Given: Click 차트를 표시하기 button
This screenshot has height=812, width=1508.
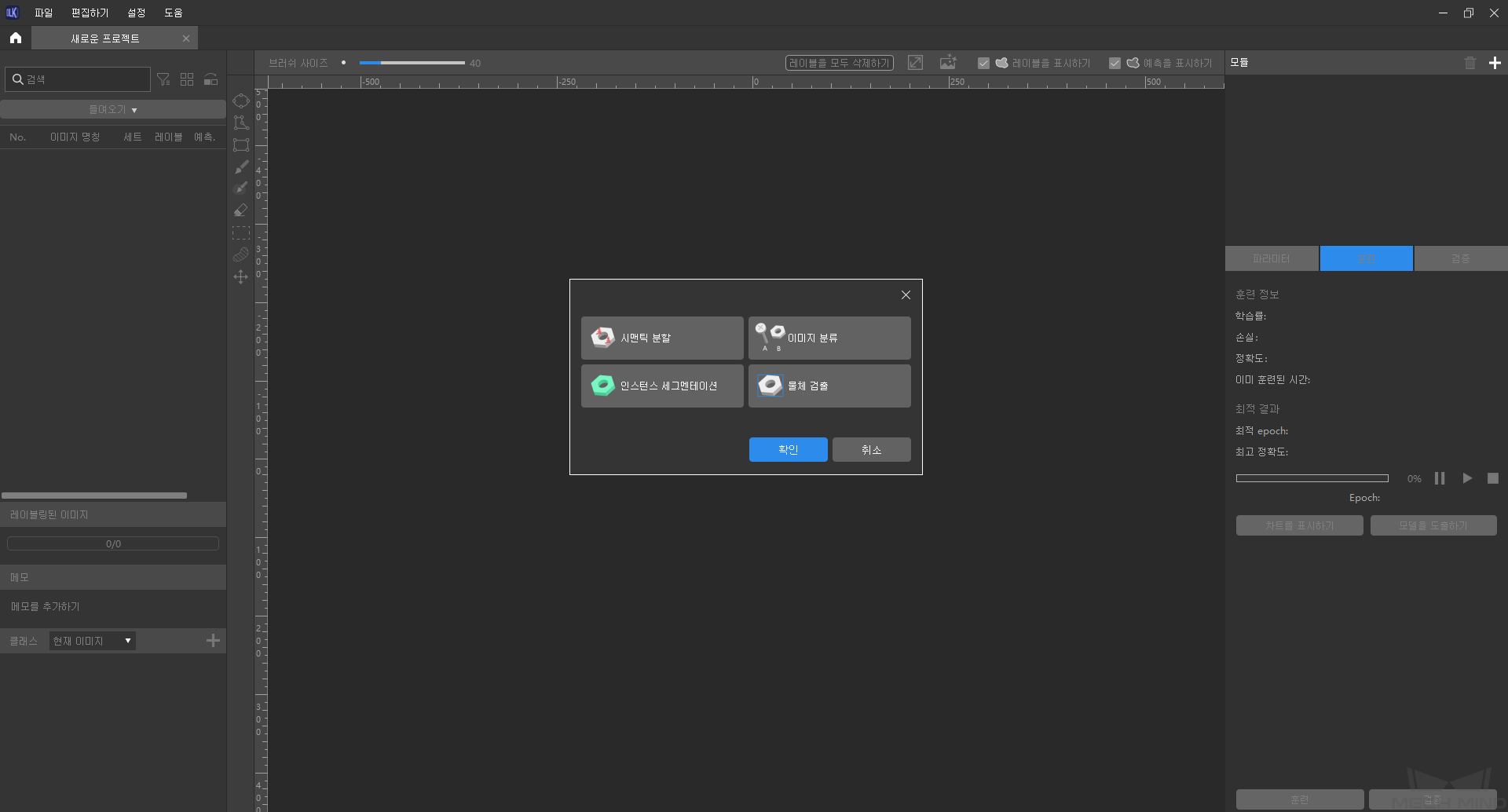Looking at the screenshot, I should [x=1299, y=525].
